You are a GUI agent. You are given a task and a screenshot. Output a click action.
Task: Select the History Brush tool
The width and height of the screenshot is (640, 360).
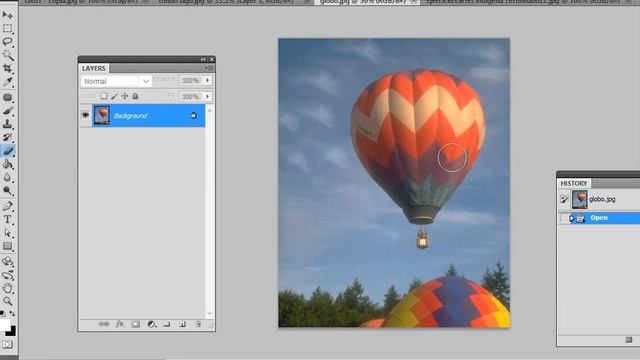[x=7, y=137]
